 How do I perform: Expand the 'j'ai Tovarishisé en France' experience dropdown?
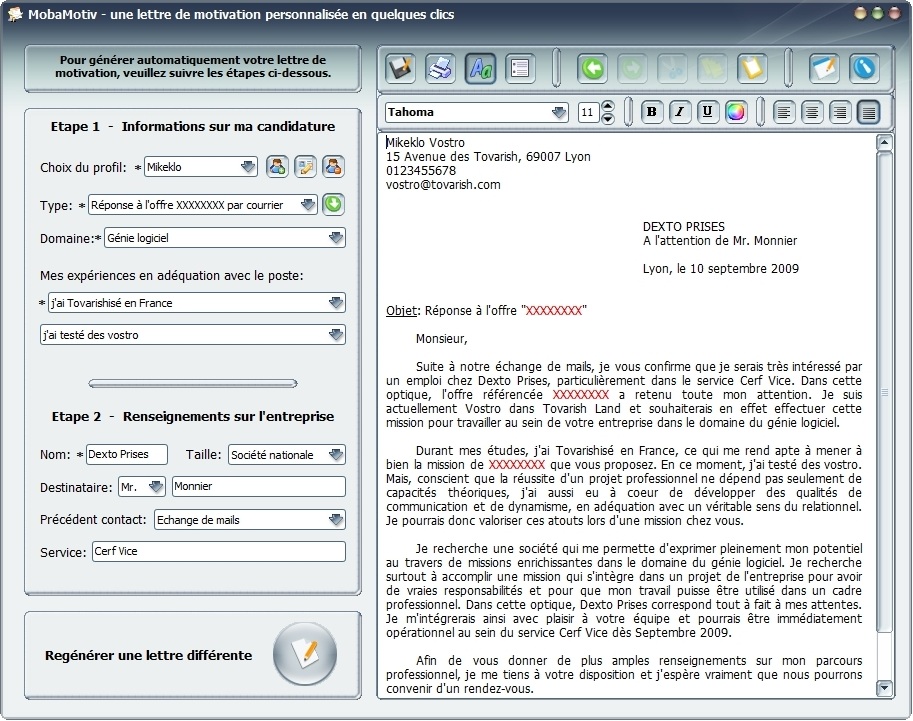[x=197, y=303]
